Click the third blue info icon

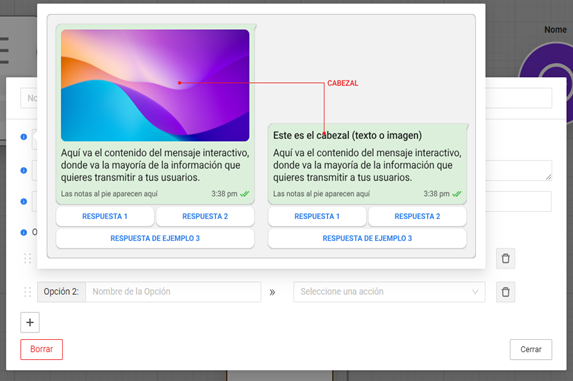[x=24, y=201]
